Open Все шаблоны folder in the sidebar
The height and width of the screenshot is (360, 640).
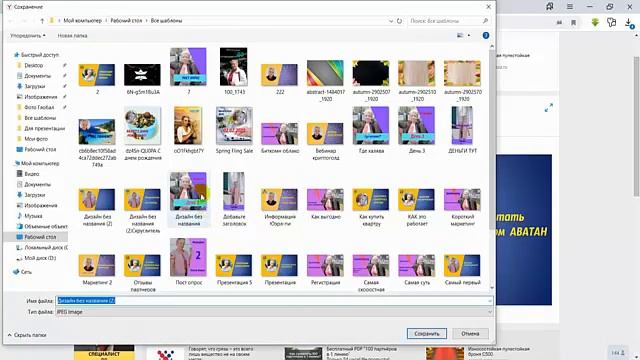[x=40, y=118]
